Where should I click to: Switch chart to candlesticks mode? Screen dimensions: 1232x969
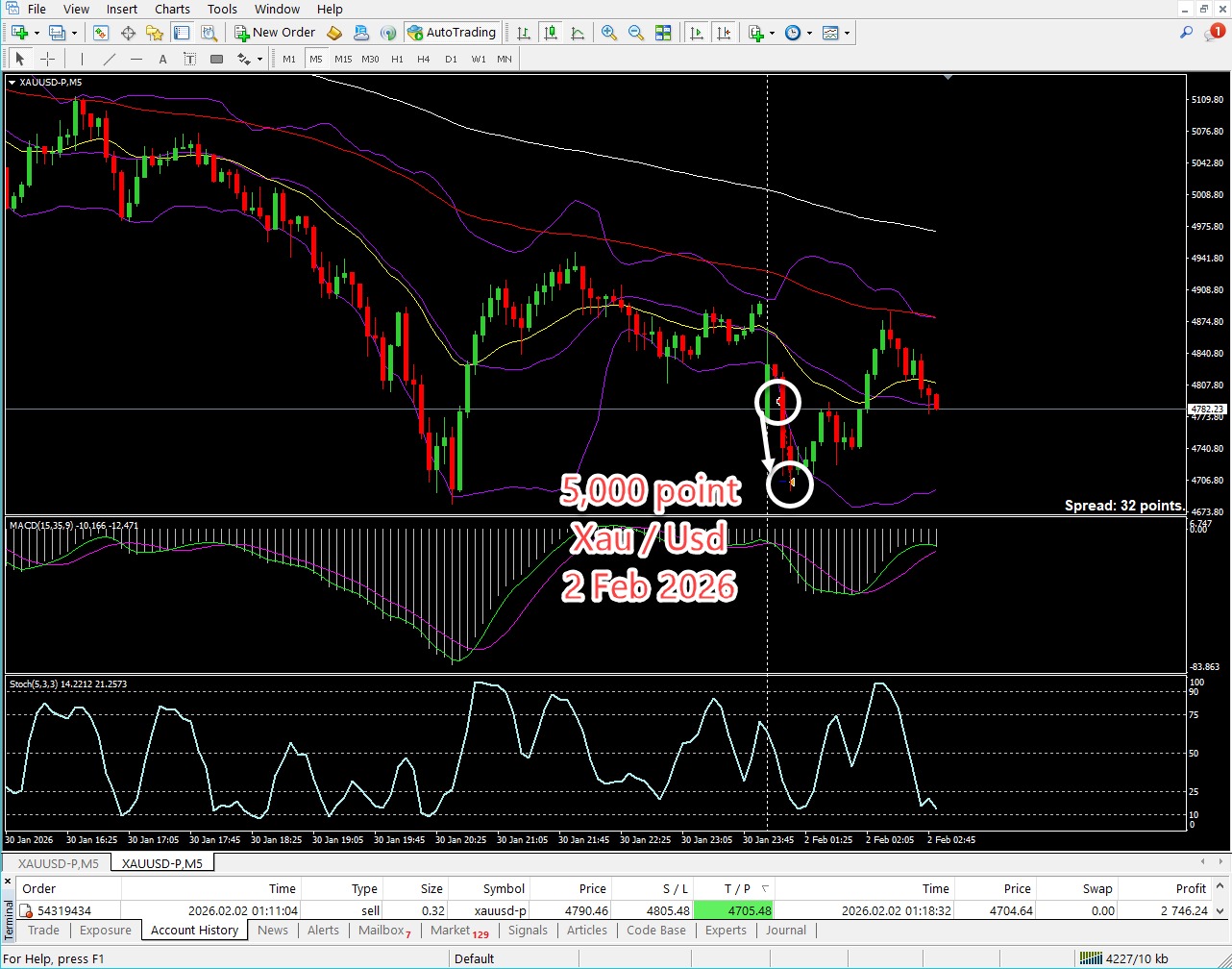(x=551, y=33)
